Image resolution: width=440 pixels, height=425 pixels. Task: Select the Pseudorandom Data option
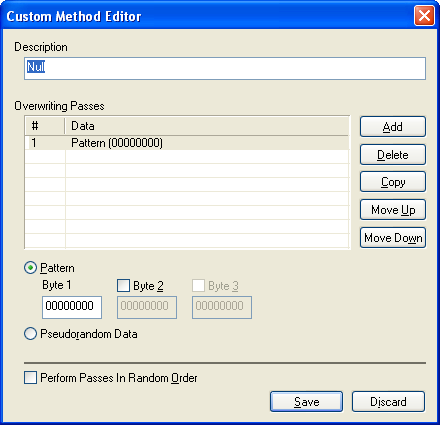coord(30,334)
